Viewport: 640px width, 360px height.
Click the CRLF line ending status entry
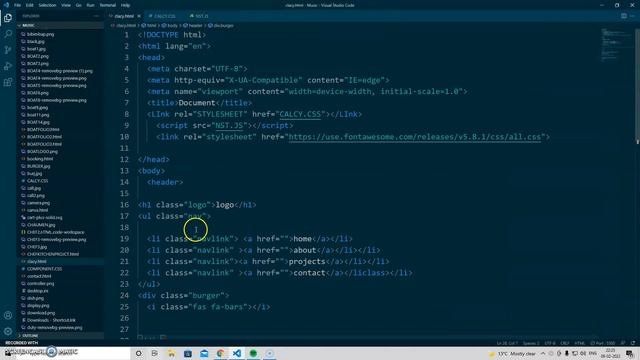pyautogui.click(x=565, y=343)
